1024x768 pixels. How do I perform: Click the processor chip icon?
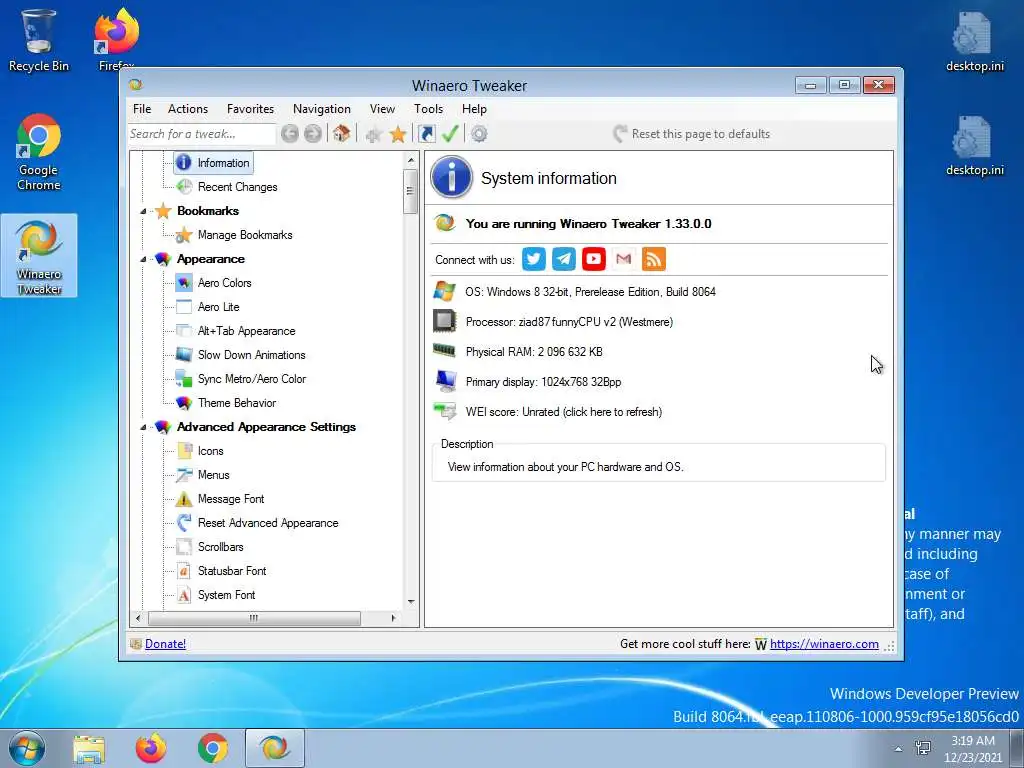point(445,321)
